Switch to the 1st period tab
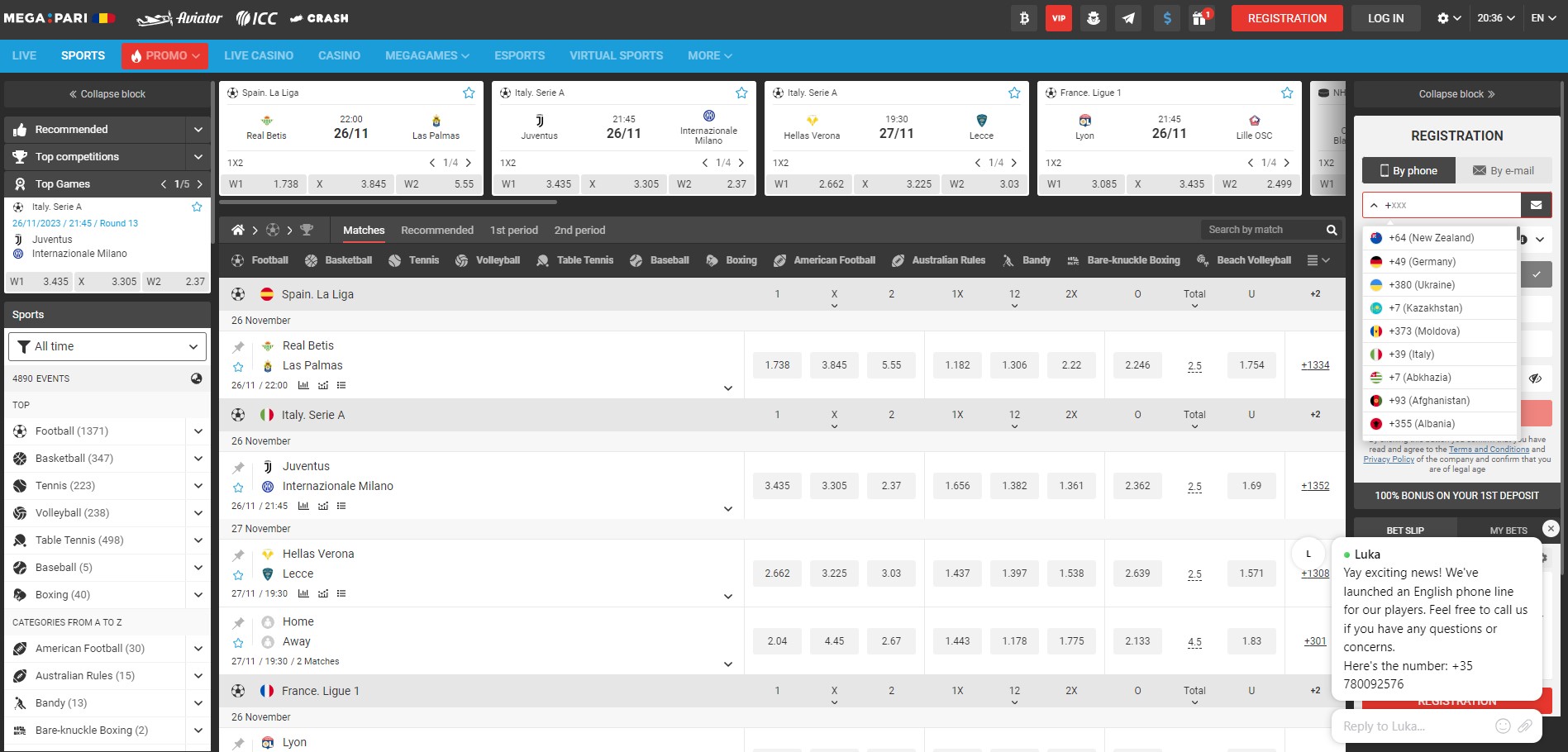 (513, 230)
